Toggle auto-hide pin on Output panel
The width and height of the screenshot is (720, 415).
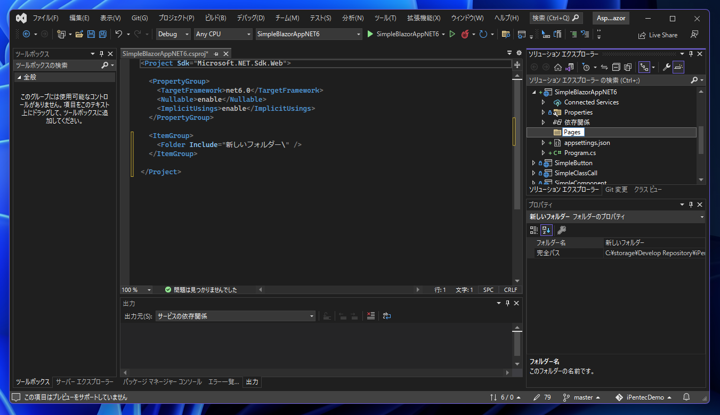point(507,303)
